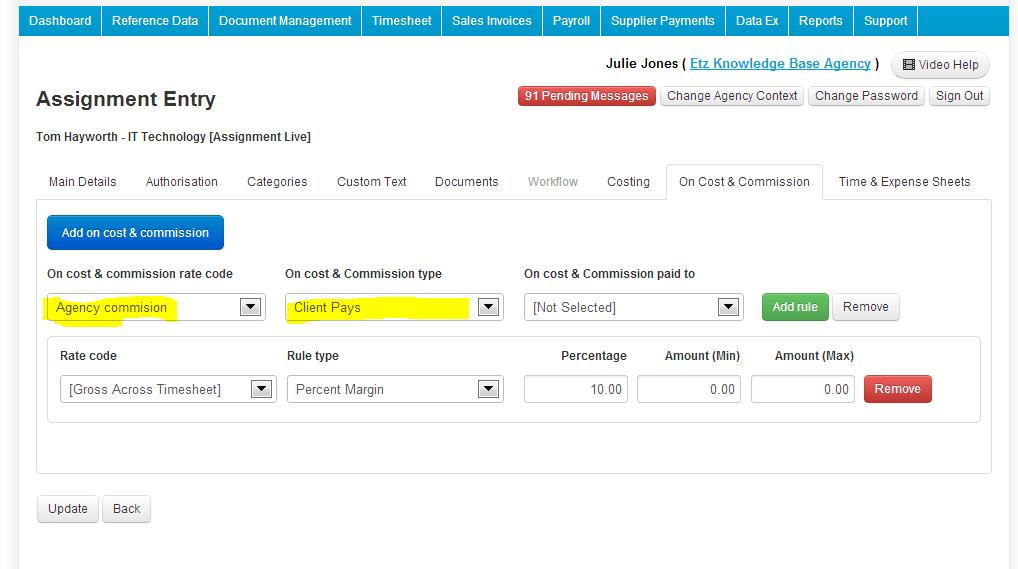Screen dimensions: 1018x569
Task: Open the Time & Expense Sheets tab
Action: point(904,182)
